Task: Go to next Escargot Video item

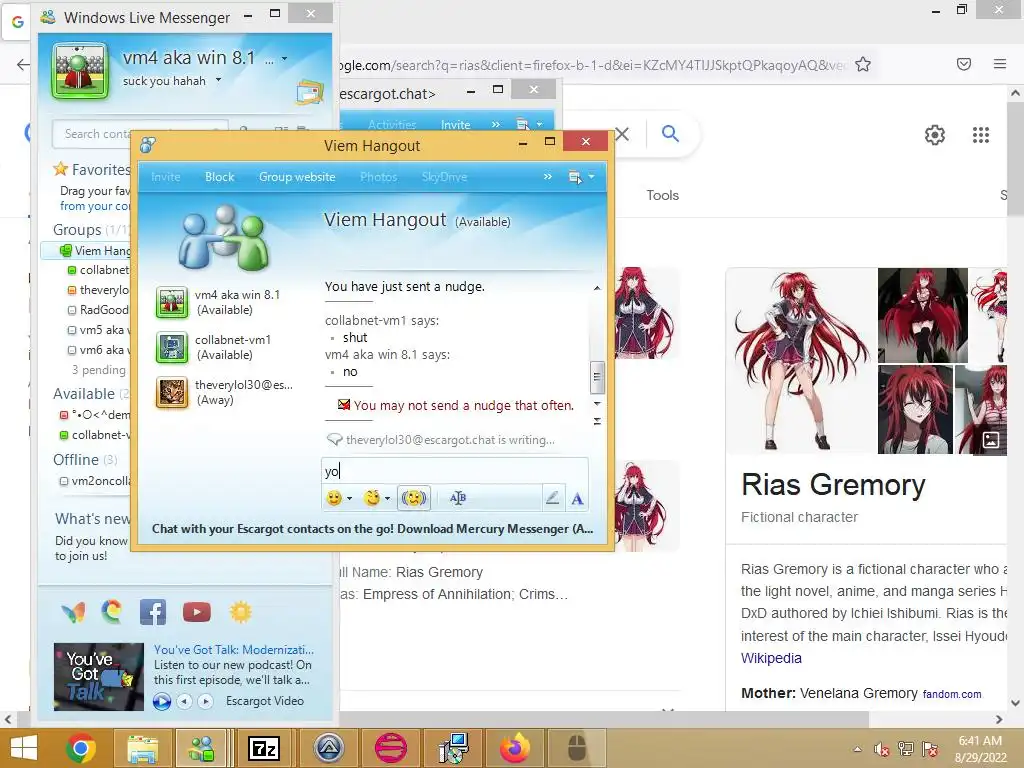Action: tap(206, 701)
